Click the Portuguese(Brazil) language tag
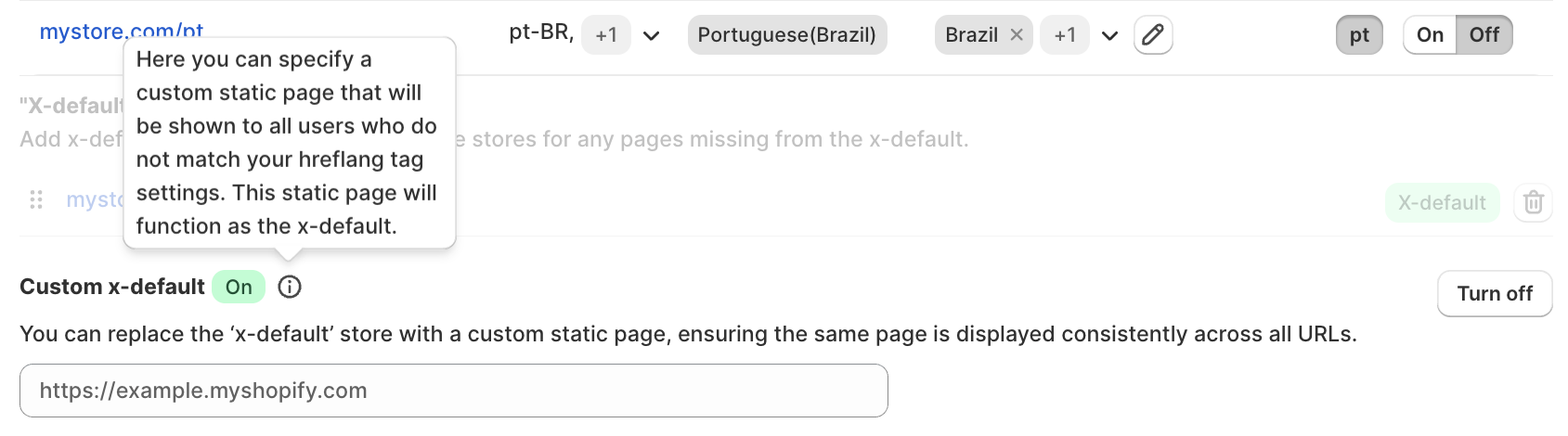 [786, 35]
